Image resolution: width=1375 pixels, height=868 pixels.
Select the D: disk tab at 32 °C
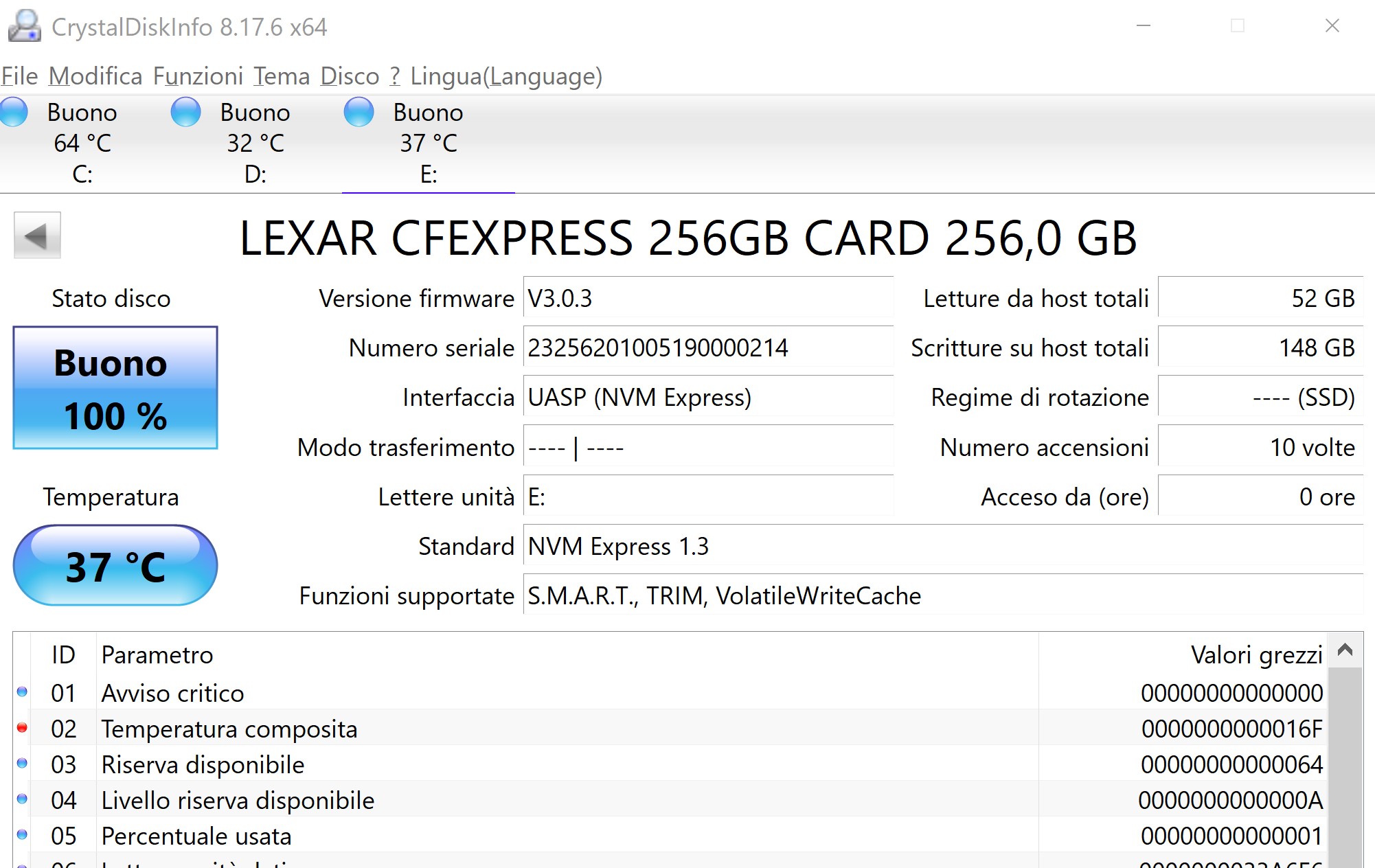coord(255,143)
